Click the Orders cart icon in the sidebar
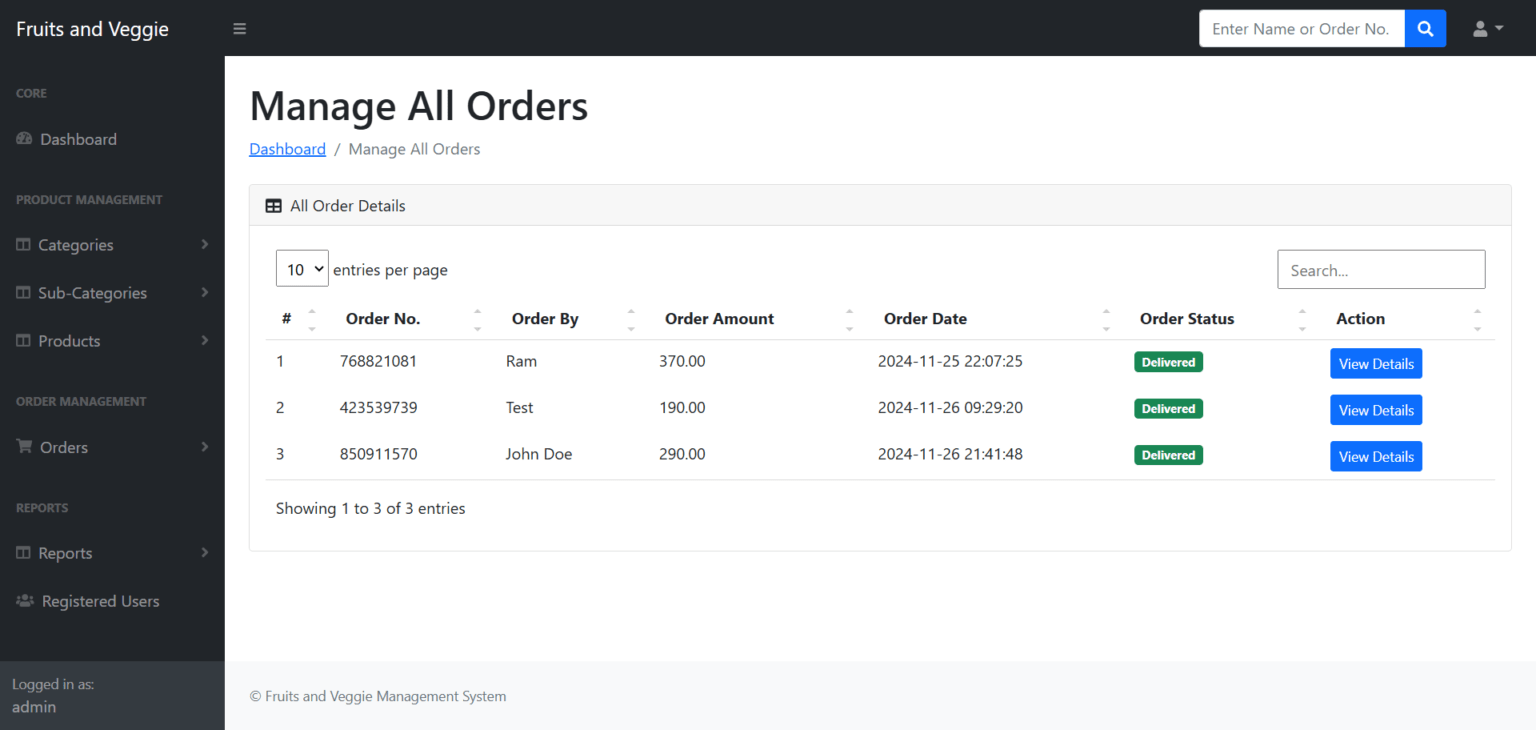Screen dimensions: 1536x730 pyautogui.click(x=23, y=447)
